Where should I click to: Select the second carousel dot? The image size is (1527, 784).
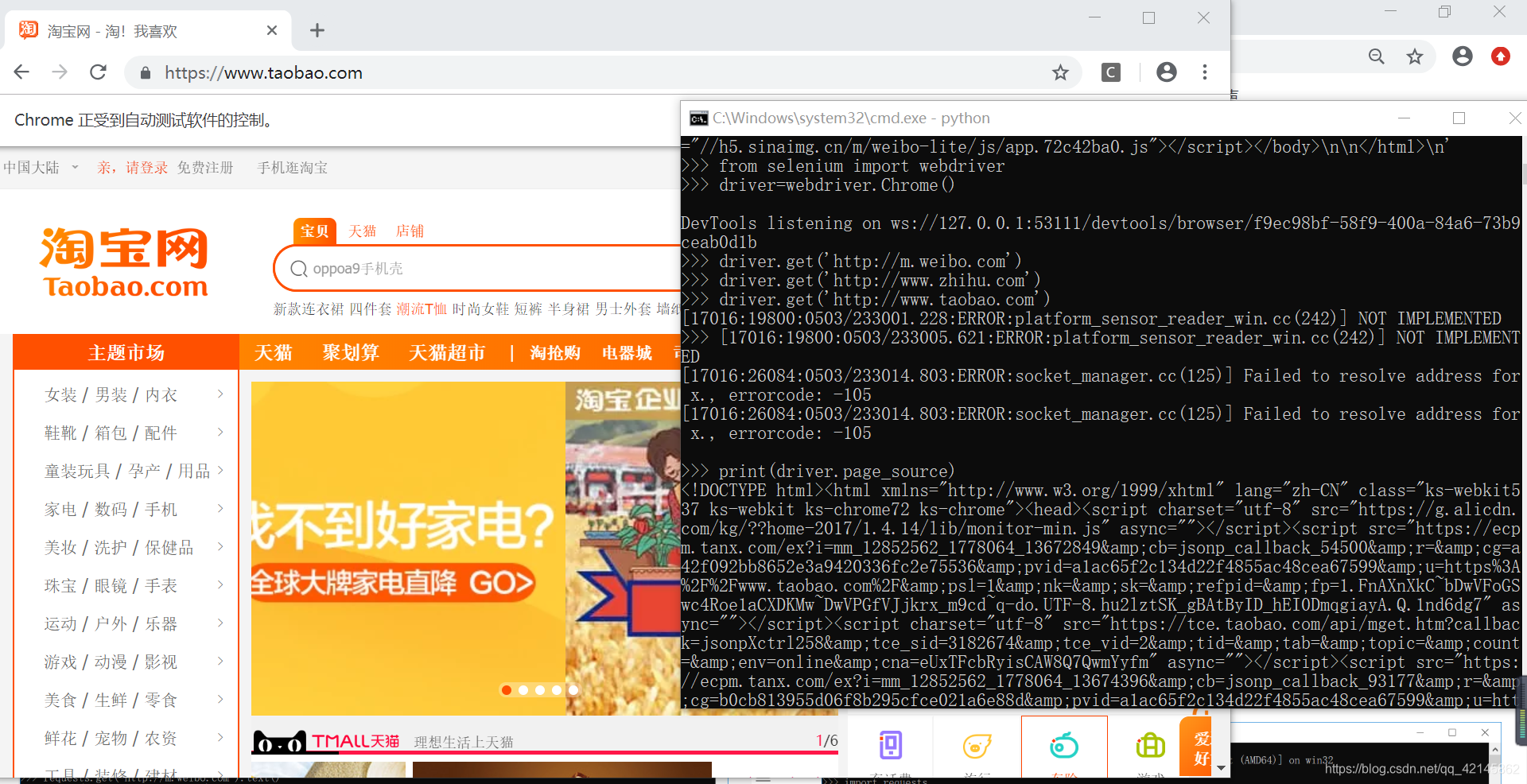(523, 689)
